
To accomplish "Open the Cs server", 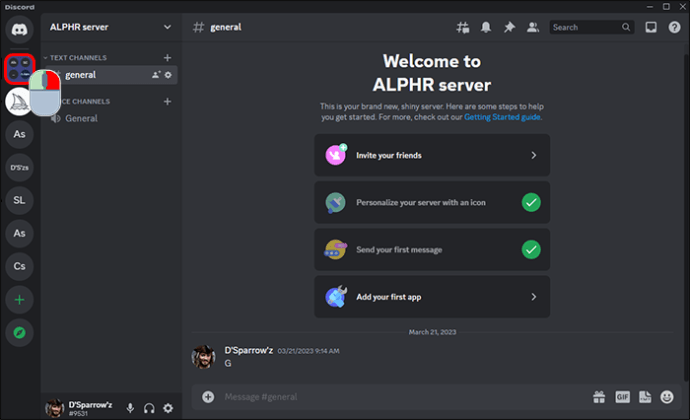I will pos(19,266).
